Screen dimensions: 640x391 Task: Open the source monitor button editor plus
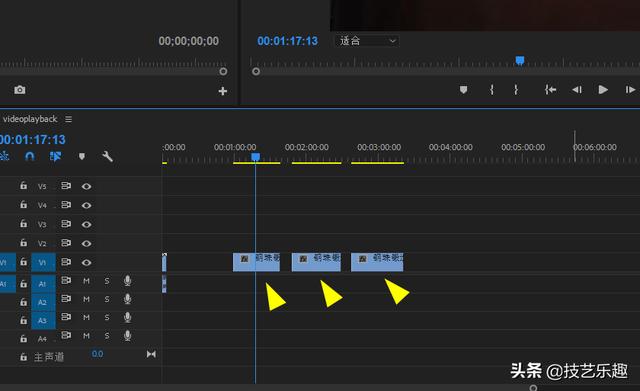pyautogui.click(x=222, y=91)
